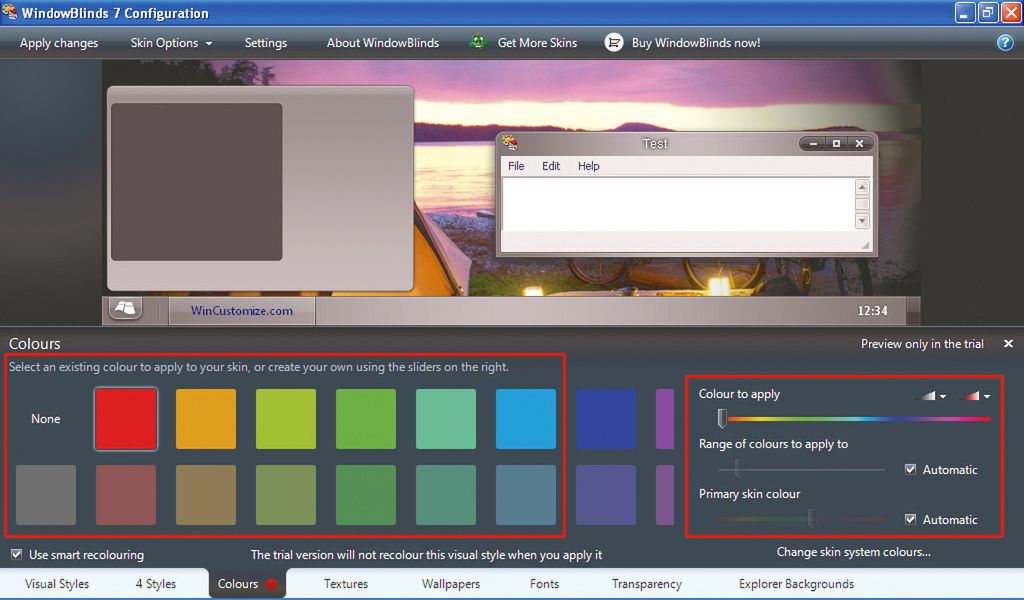Click Apply changes

pos(59,43)
